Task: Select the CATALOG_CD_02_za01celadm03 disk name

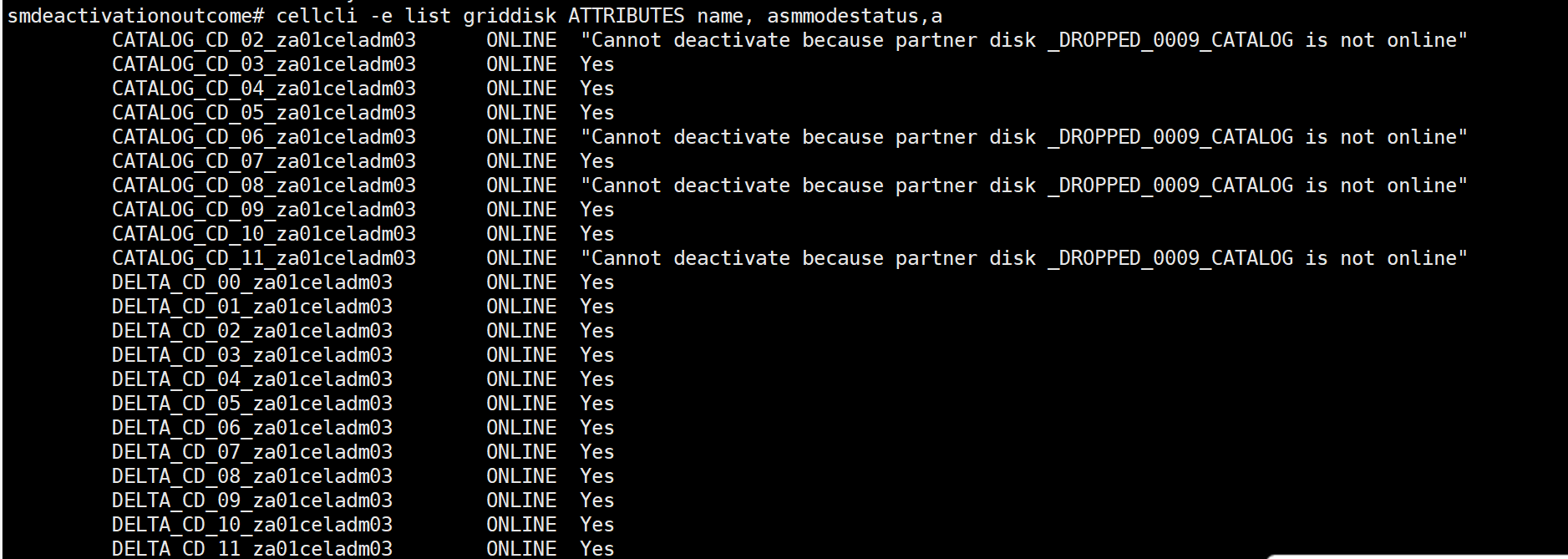Action: (x=264, y=40)
